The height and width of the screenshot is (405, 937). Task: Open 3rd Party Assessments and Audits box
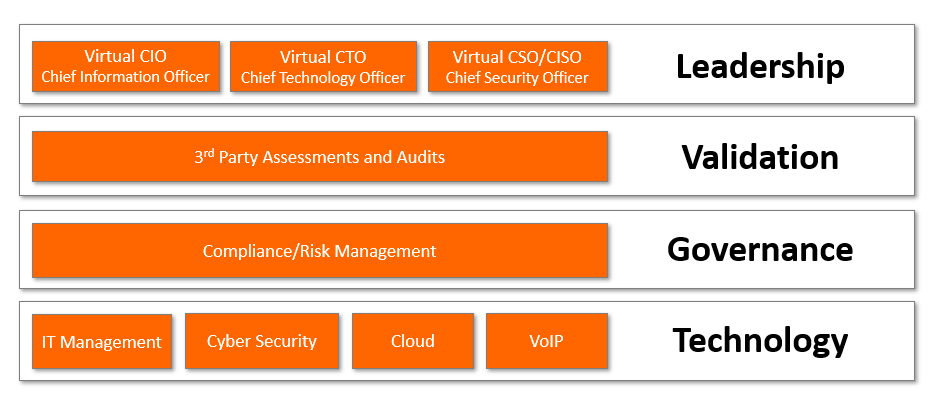(319, 157)
